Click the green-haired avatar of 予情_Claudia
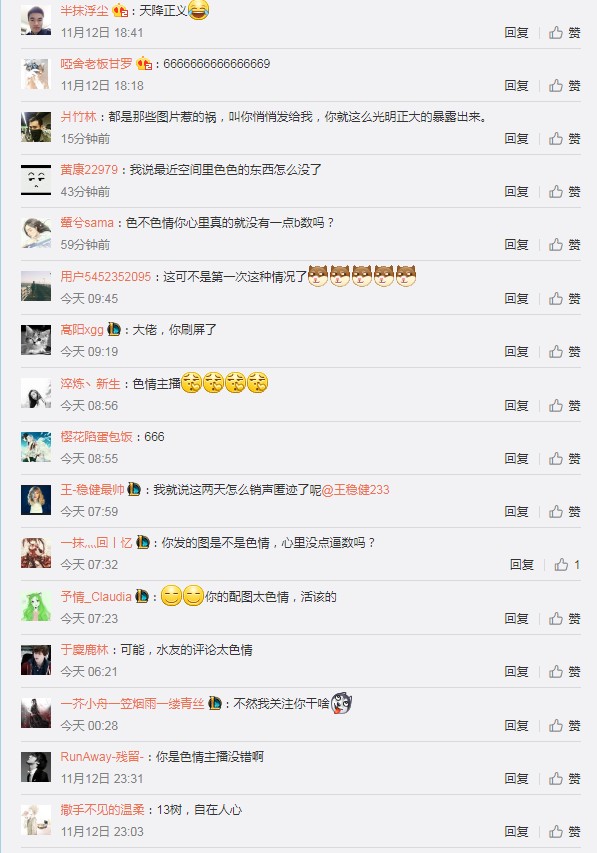This screenshot has width=597, height=853. 36,607
